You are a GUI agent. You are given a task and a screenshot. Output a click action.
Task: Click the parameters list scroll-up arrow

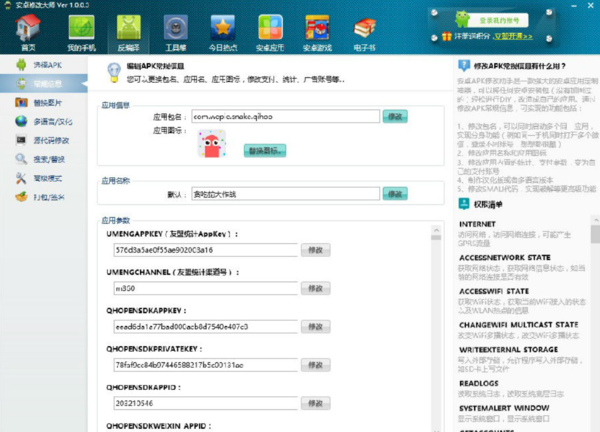pos(436,230)
